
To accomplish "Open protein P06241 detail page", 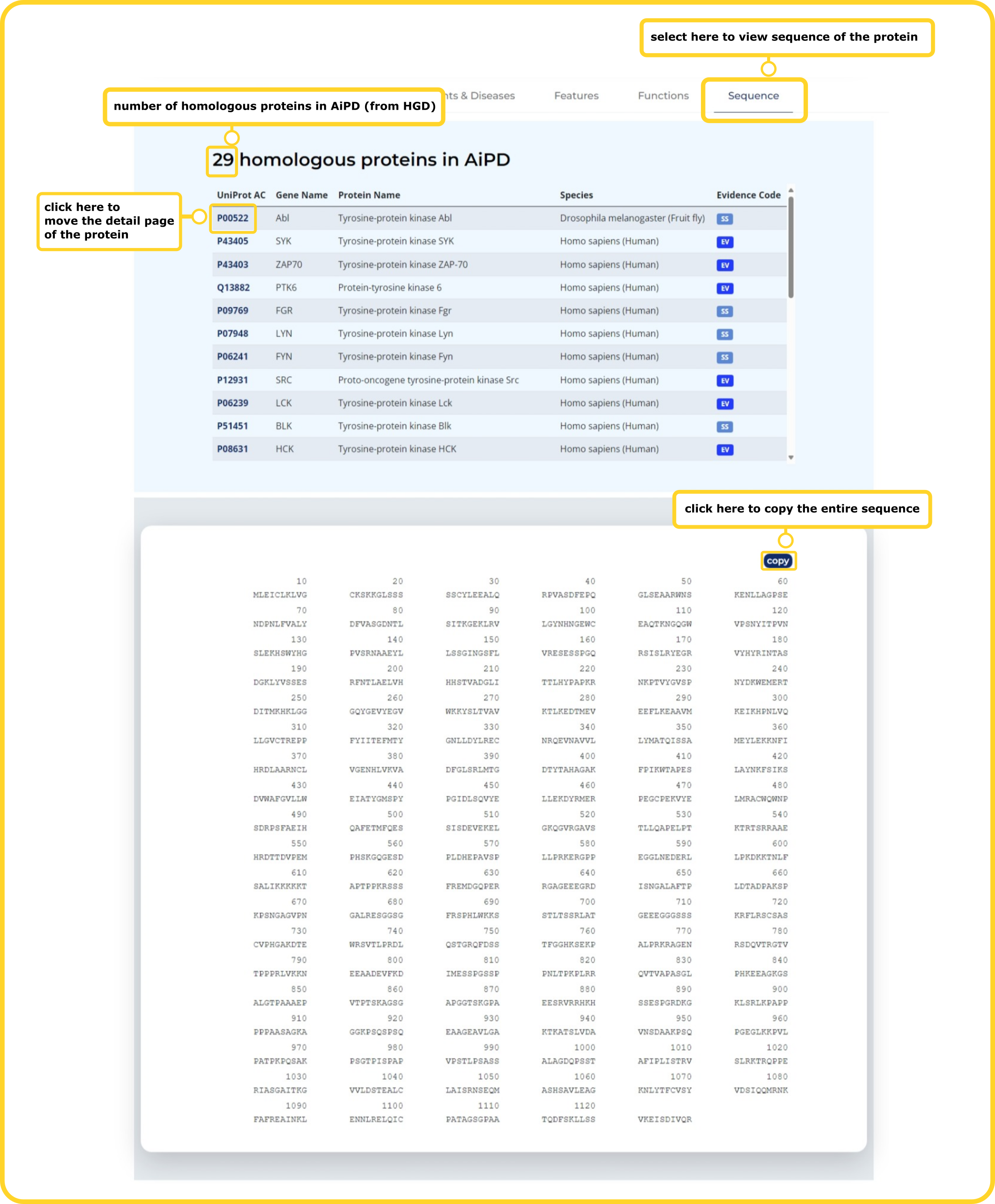I will 233,357.
